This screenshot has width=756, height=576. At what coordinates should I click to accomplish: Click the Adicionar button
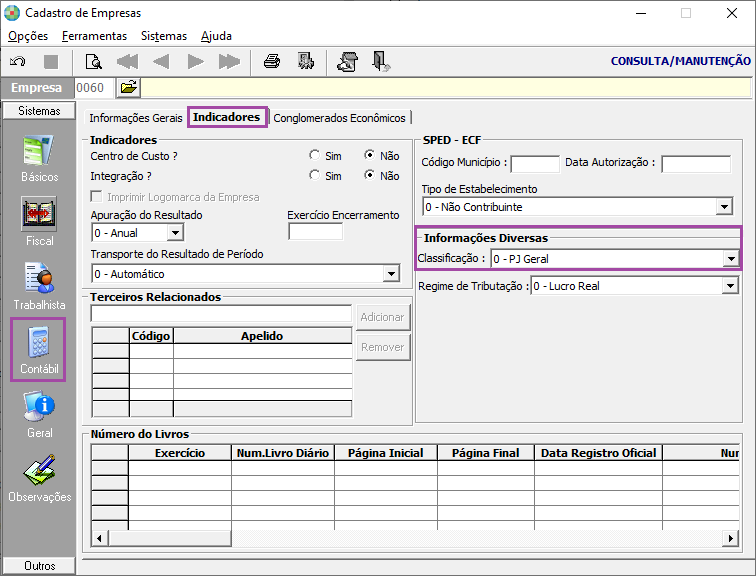pos(383,317)
